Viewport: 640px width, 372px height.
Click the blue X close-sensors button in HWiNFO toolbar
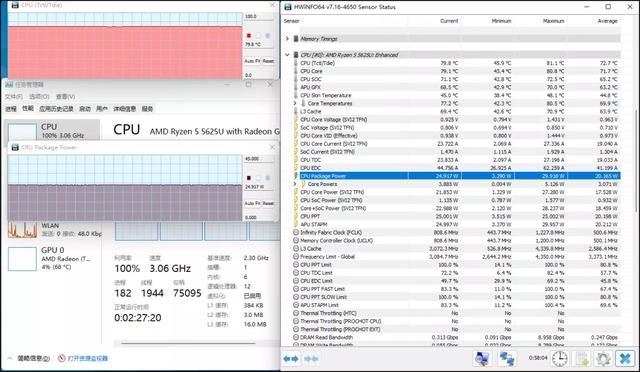(625, 359)
